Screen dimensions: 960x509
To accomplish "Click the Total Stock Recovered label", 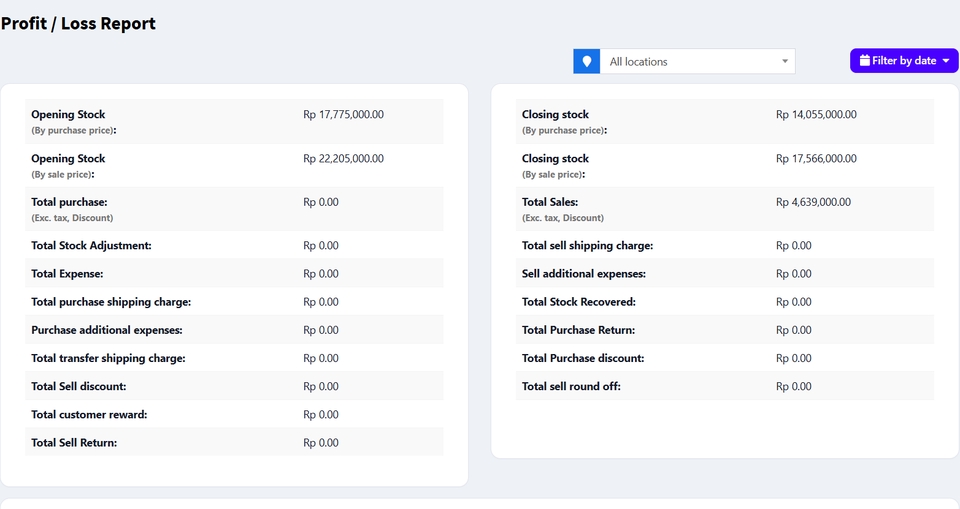I will point(579,302).
